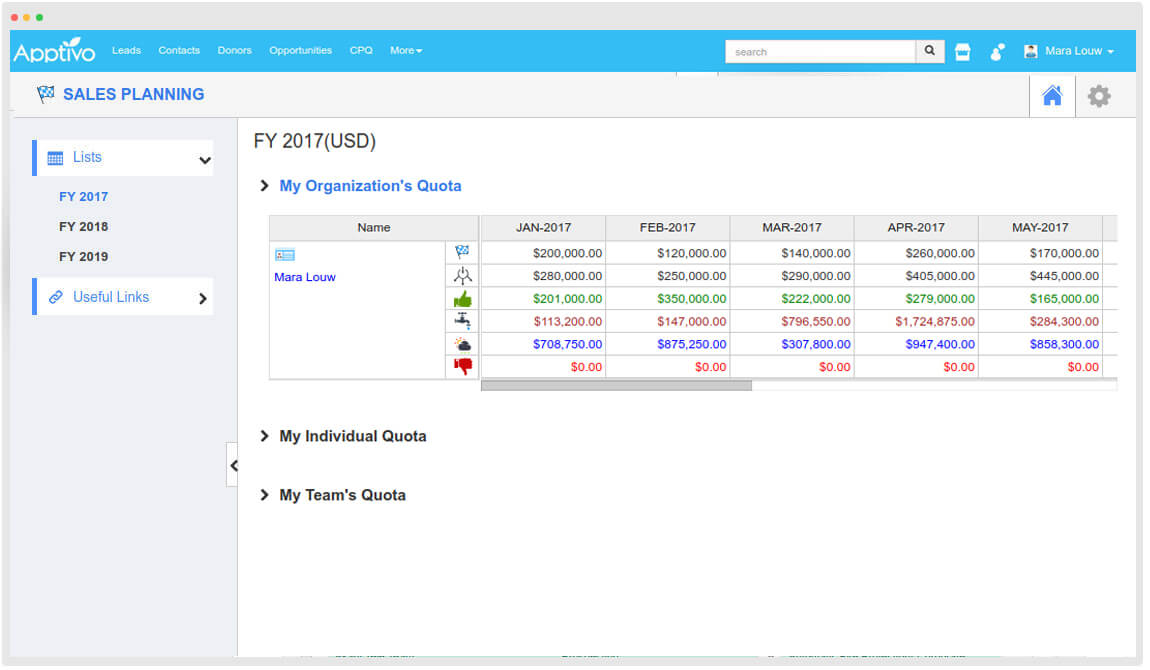The image size is (1150, 670).
Task: Open the app store icon in the top bar
Action: coord(962,51)
